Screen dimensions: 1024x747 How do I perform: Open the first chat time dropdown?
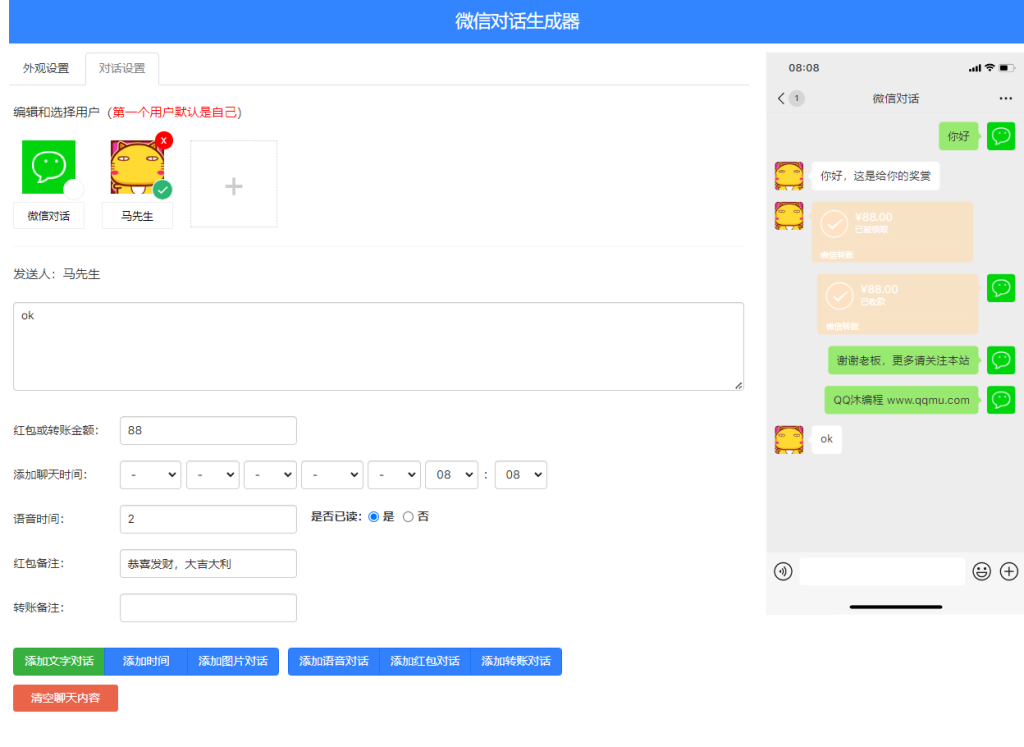coord(150,475)
